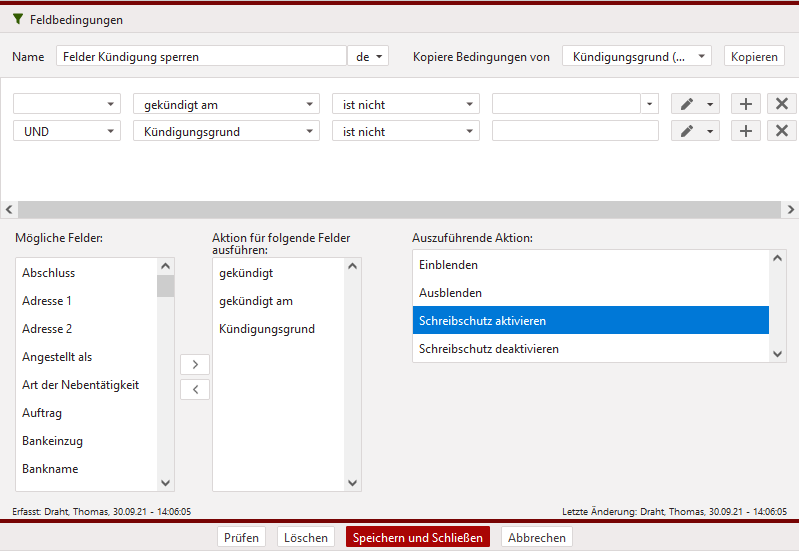Add a condition after the first row

pyautogui.click(x=745, y=104)
